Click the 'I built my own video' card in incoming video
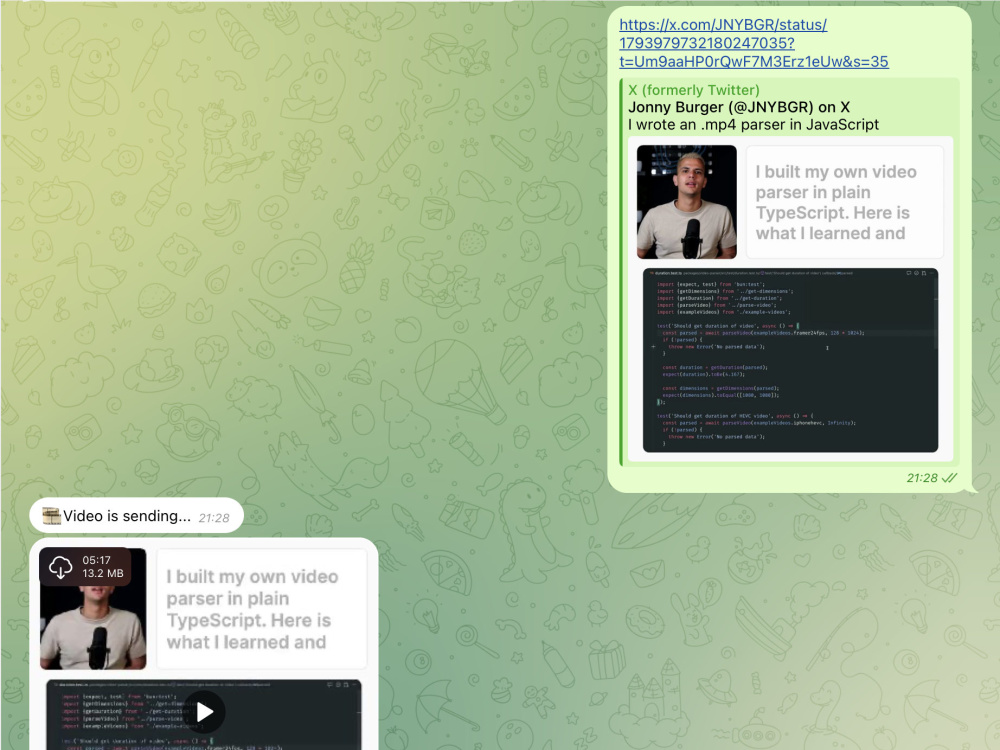 point(261,608)
